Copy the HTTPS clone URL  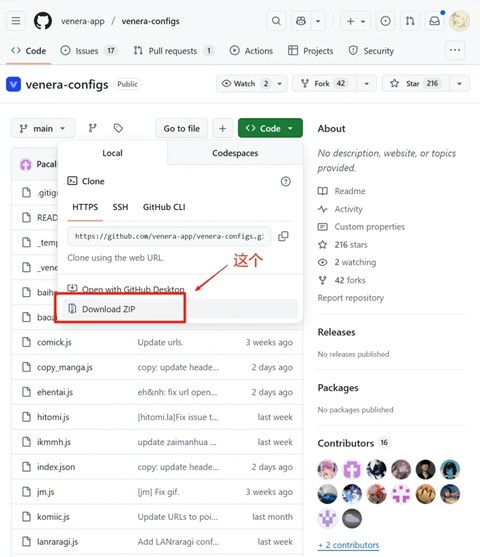click(283, 236)
